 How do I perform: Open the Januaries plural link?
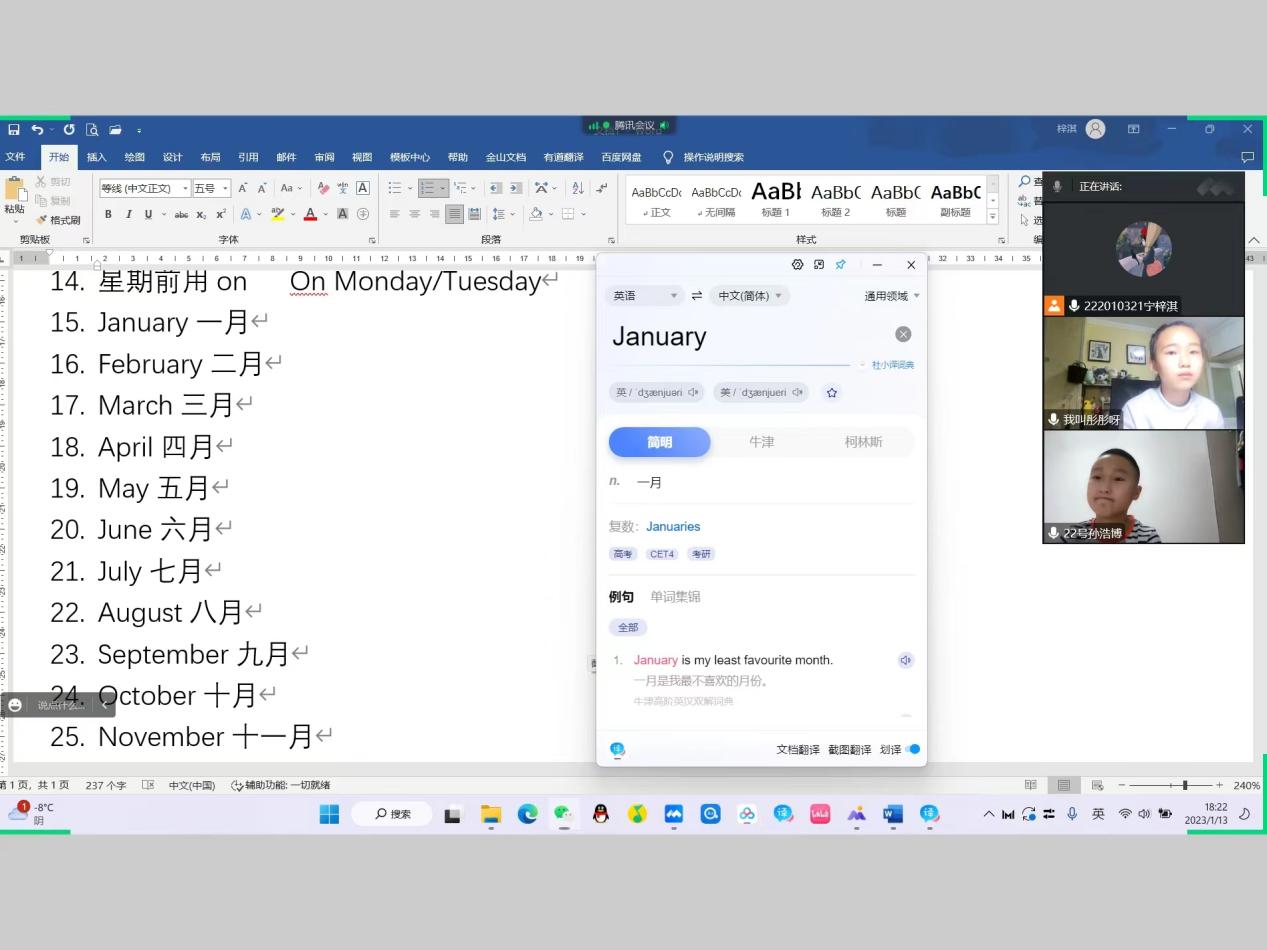[x=673, y=527]
